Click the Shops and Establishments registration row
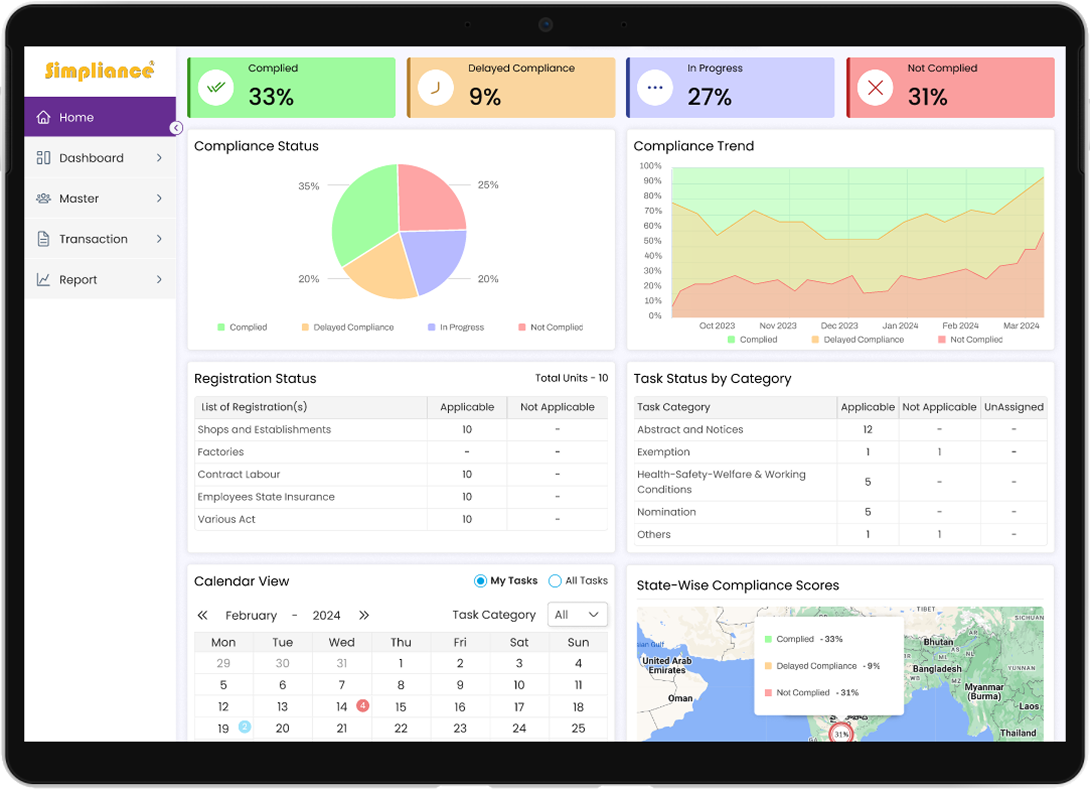1090x790 pixels. [265, 430]
